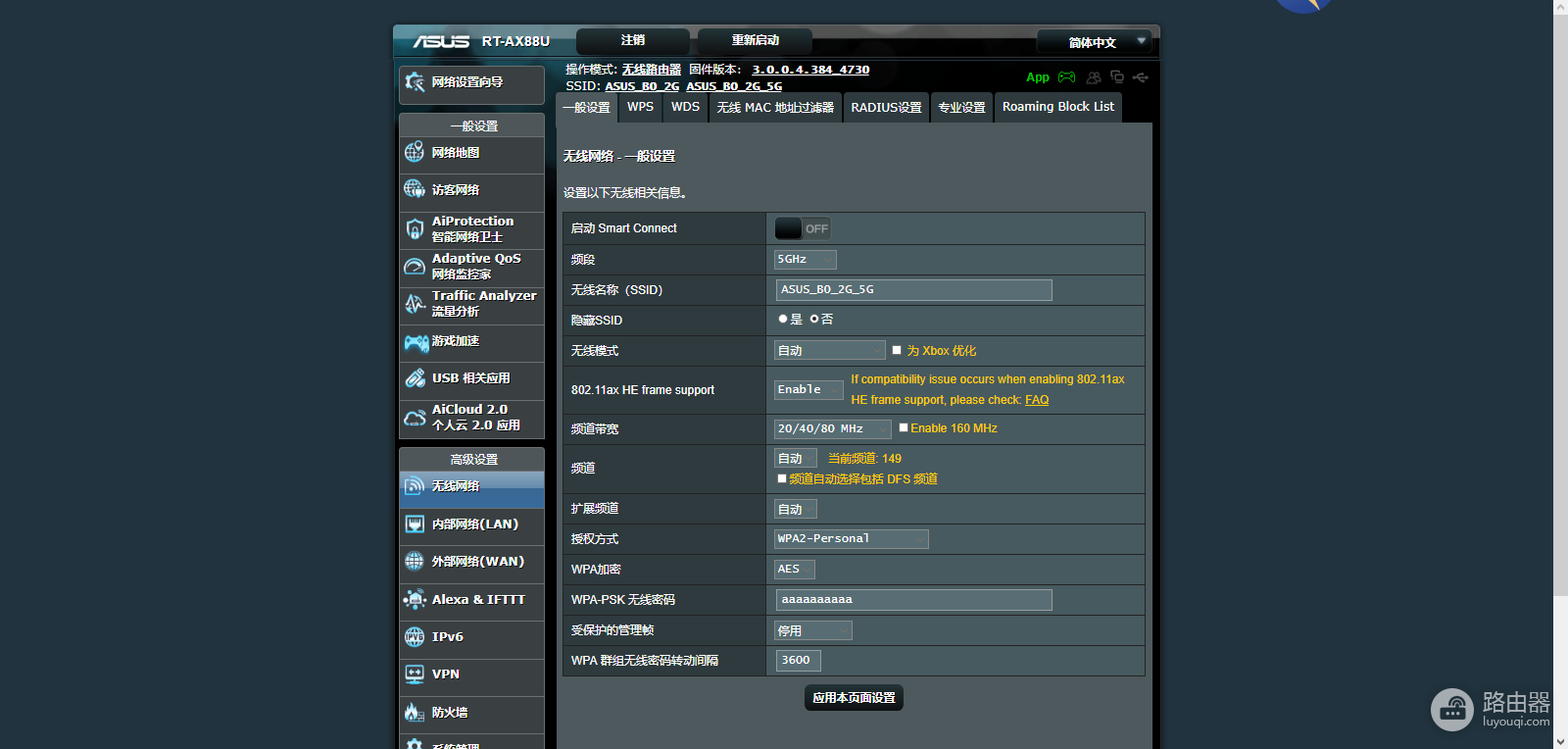This screenshot has width=1568, height=749.
Task: Click the ASUS_B0_2G_5G SSID link in header
Action: point(734,86)
